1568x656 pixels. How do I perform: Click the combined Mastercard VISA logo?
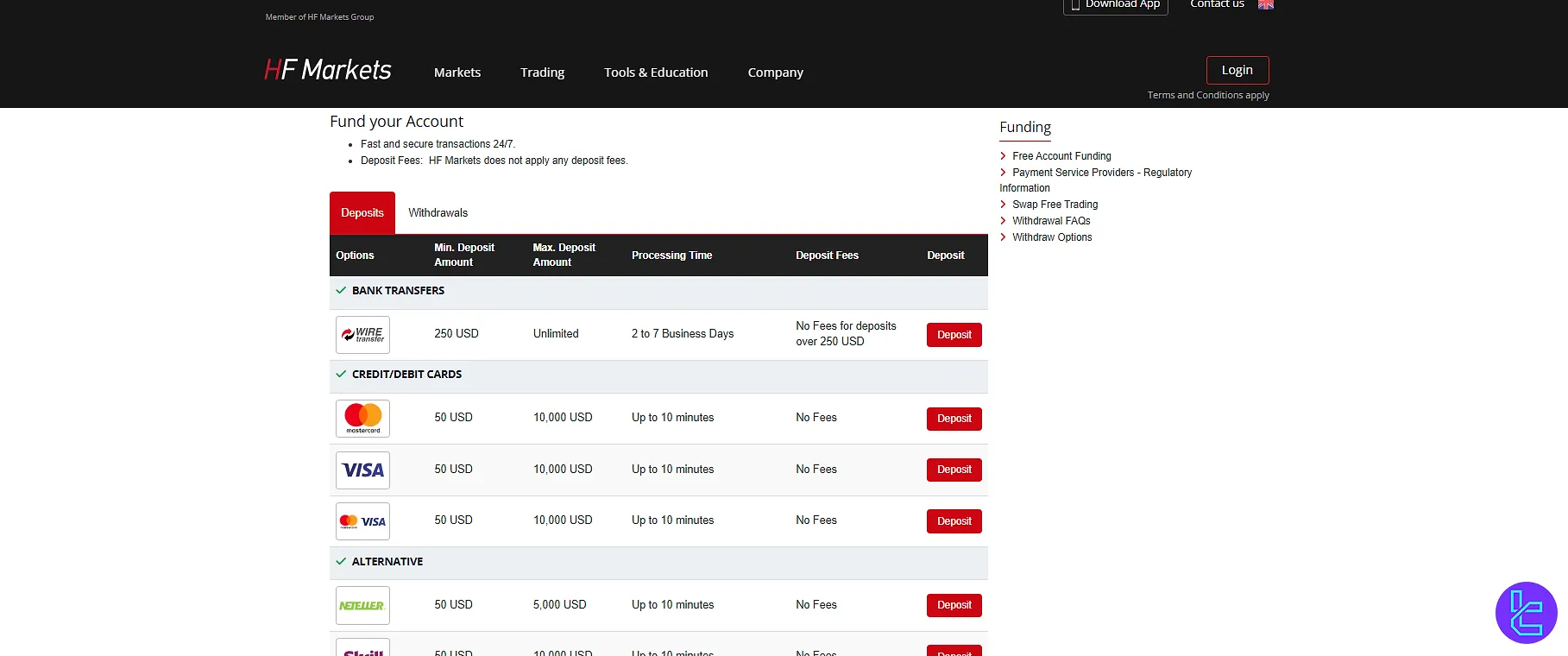pos(362,521)
